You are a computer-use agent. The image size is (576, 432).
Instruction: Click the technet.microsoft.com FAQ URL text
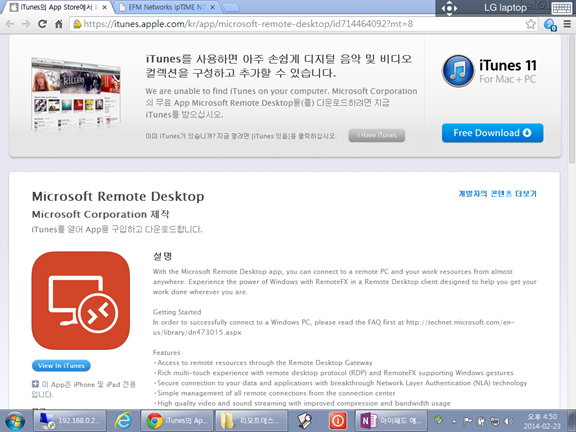coord(333,327)
